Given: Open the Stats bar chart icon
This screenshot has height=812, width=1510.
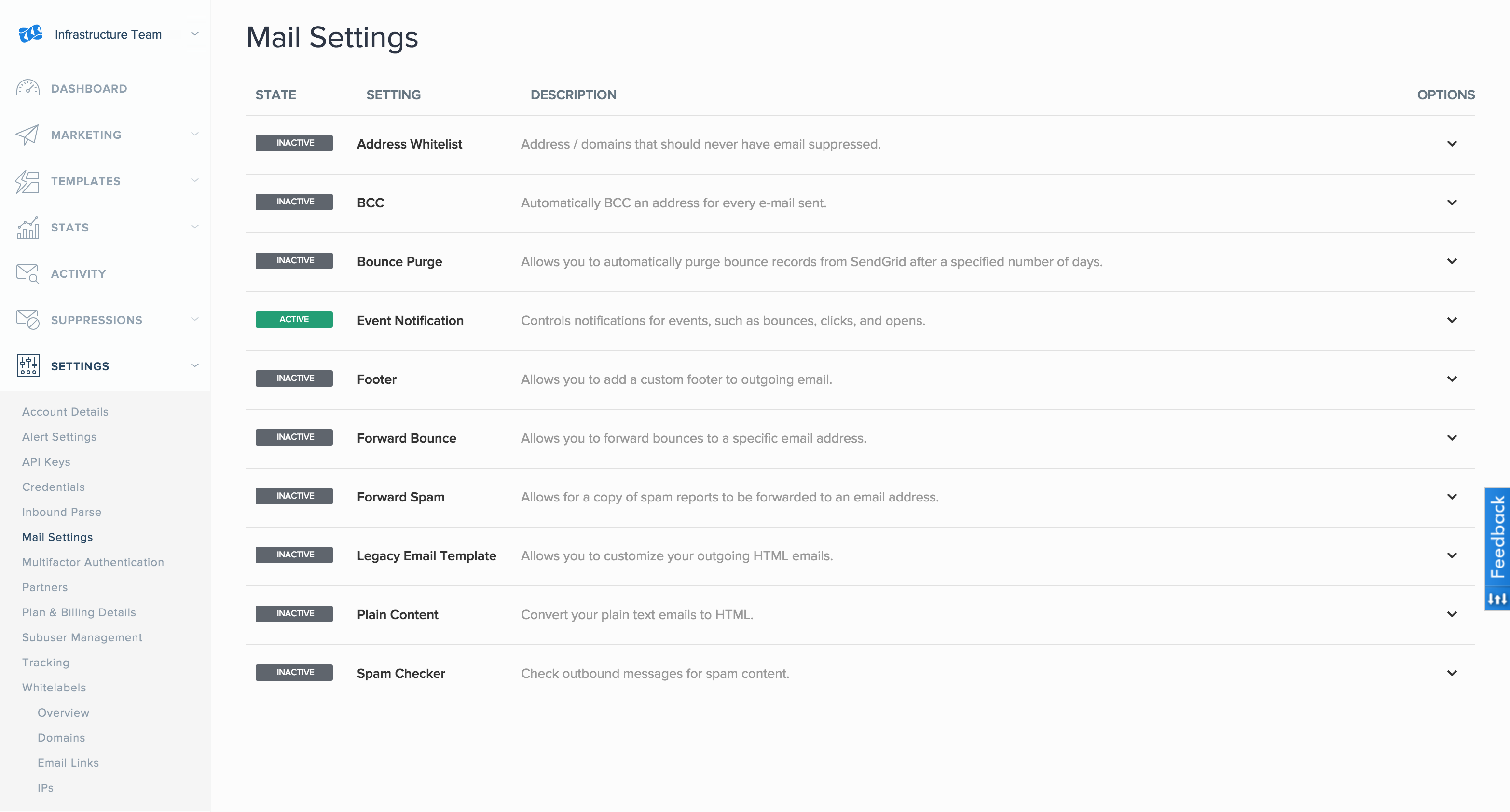Looking at the screenshot, I should pyautogui.click(x=27, y=227).
